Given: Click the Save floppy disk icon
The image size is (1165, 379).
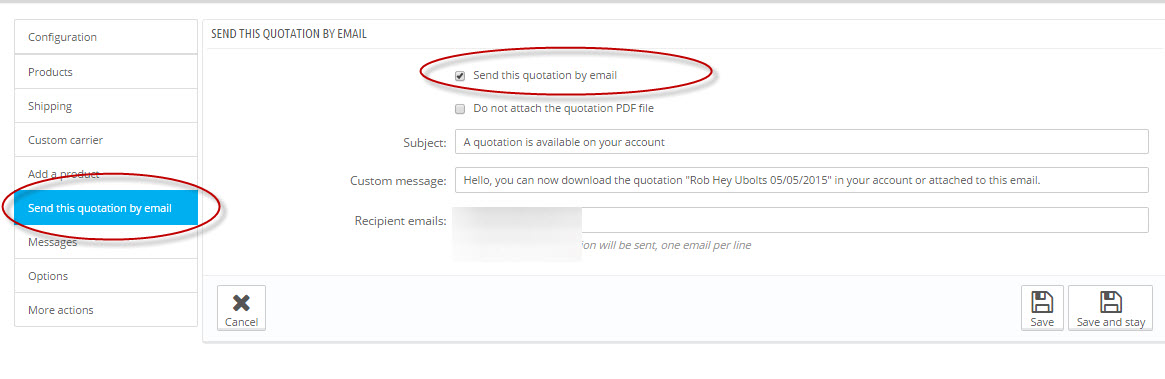Looking at the screenshot, I should [1042, 302].
